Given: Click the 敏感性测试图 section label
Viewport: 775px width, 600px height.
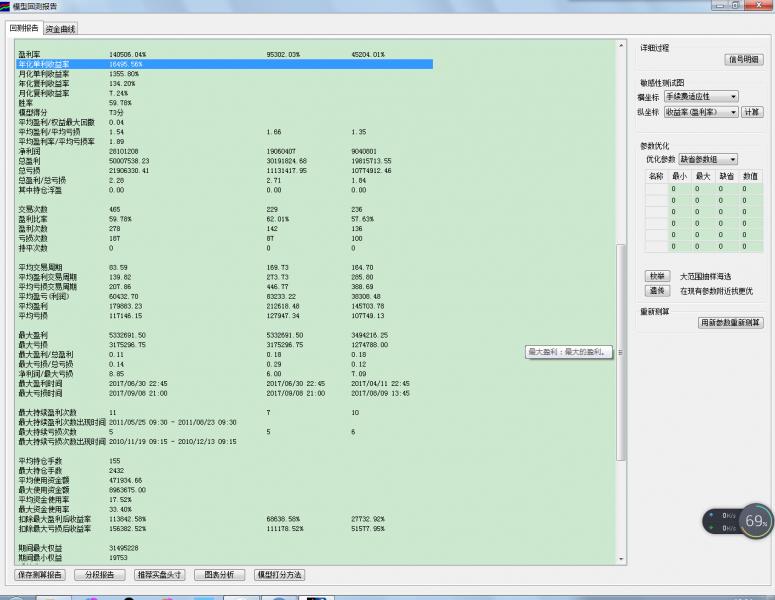Looking at the screenshot, I should [662, 83].
